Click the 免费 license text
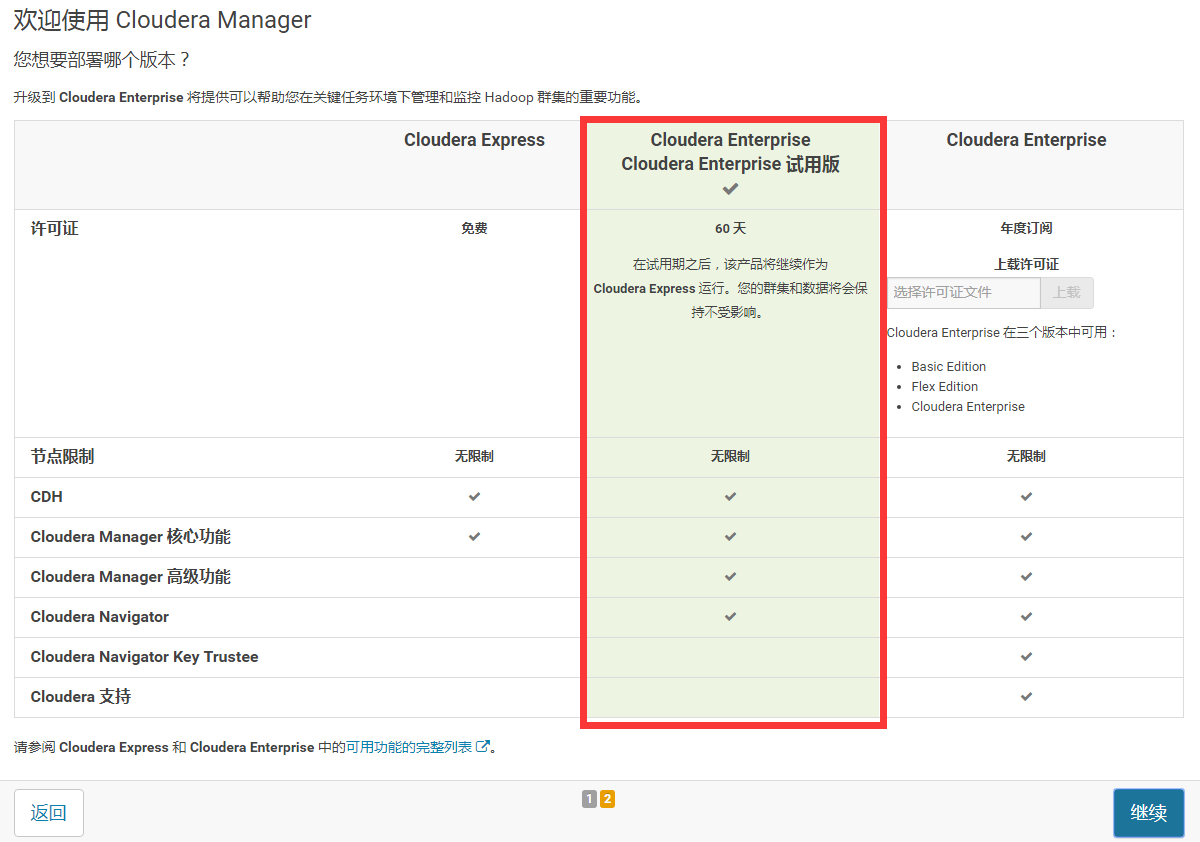This screenshot has height=842, width=1200. pyautogui.click(x=474, y=229)
